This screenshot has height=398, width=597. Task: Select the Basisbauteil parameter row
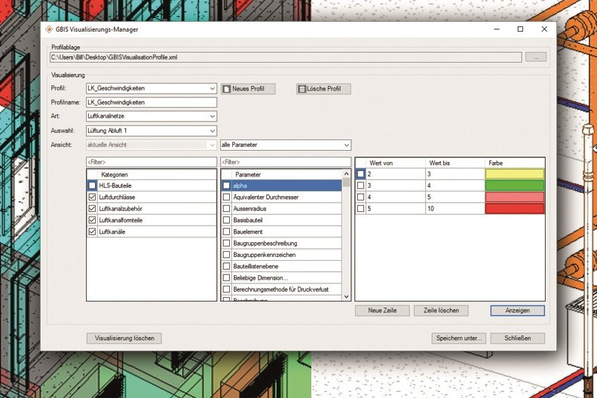click(x=281, y=220)
